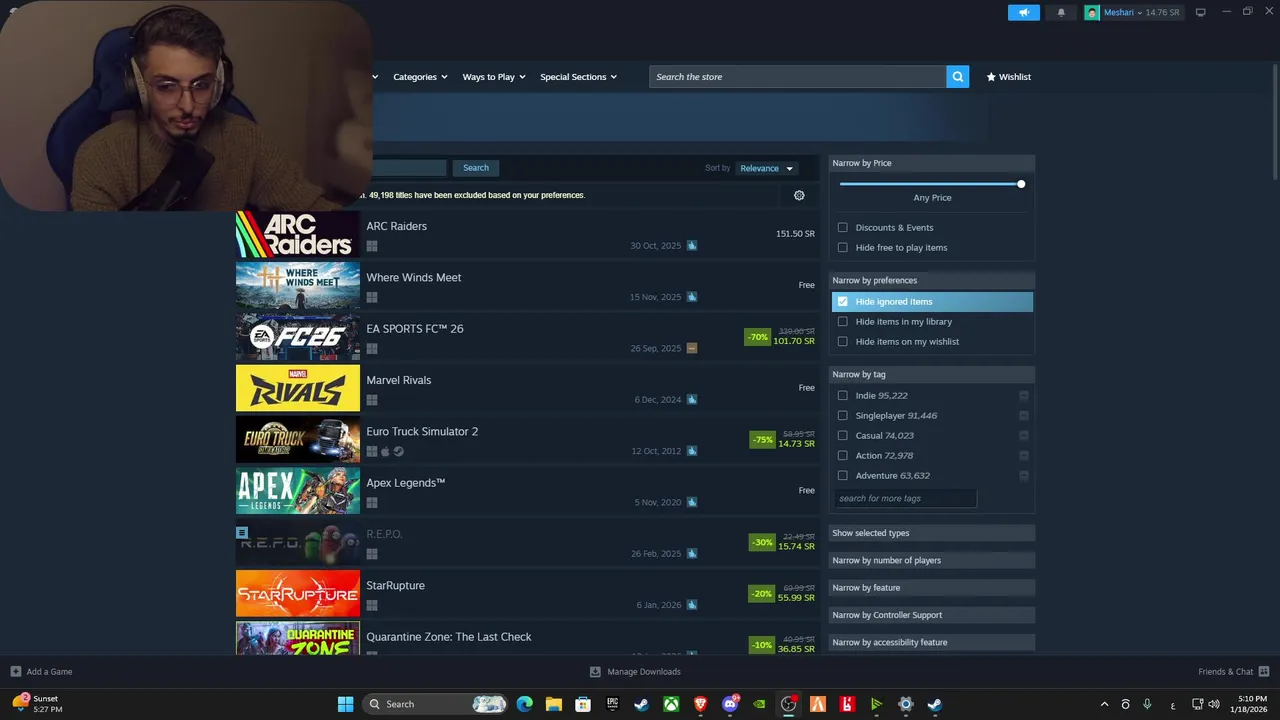Click the macOS icon under Euro Truck Simulator 2
Screen dimensions: 1280x720
pyautogui.click(x=385, y=451)
